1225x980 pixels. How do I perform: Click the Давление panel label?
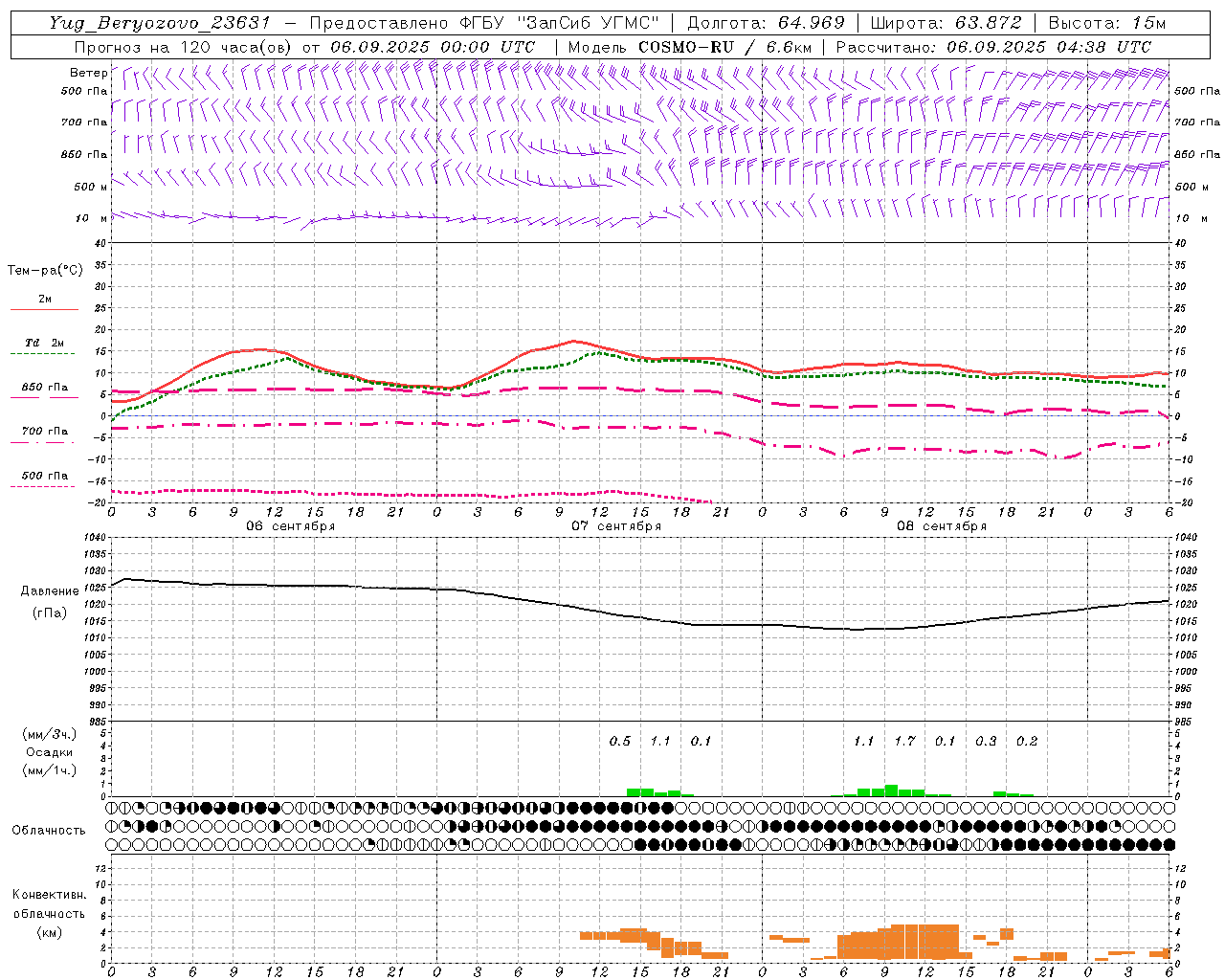pos(50,591)
